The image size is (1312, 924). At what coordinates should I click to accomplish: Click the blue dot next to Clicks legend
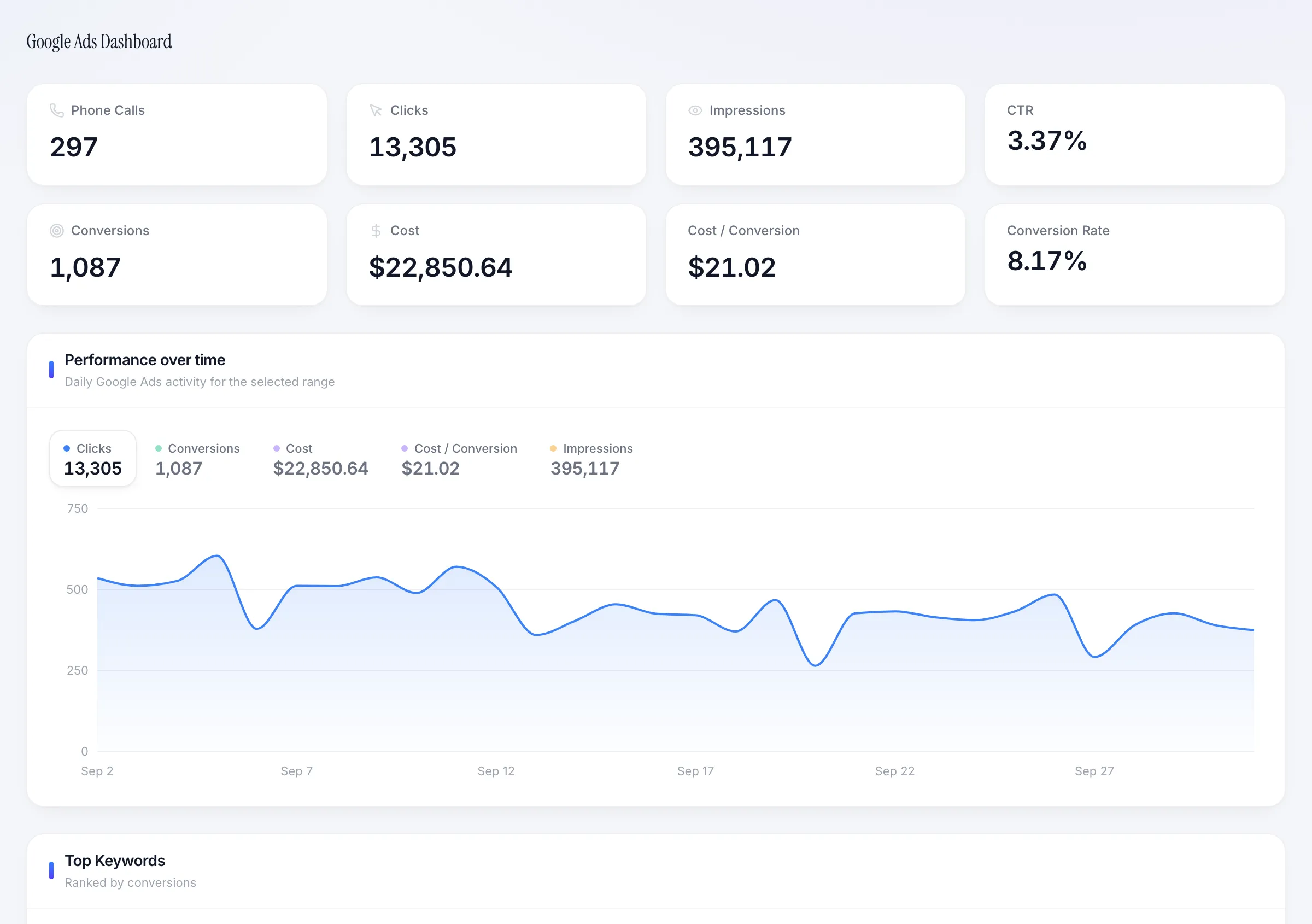[67, 448]
